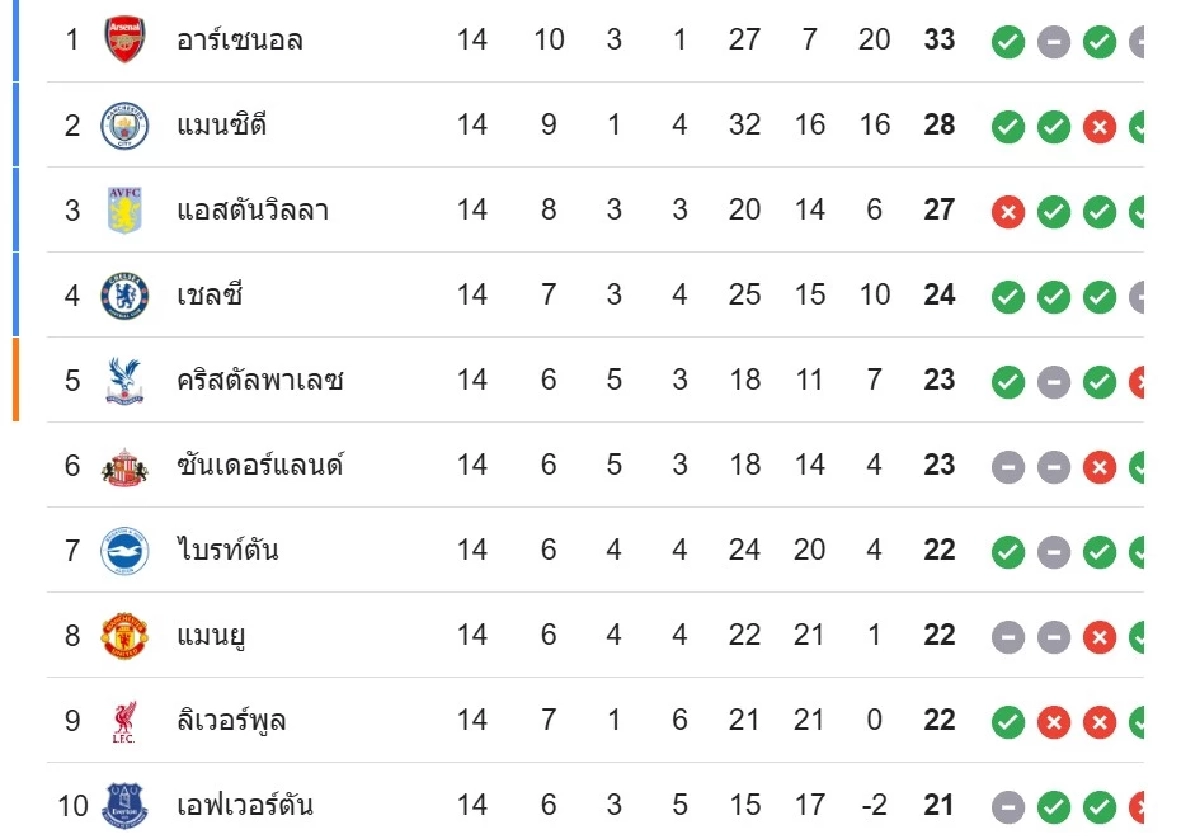Select the Brighton seagull badge
The image size is (1200, 839).
pos(125,551)
